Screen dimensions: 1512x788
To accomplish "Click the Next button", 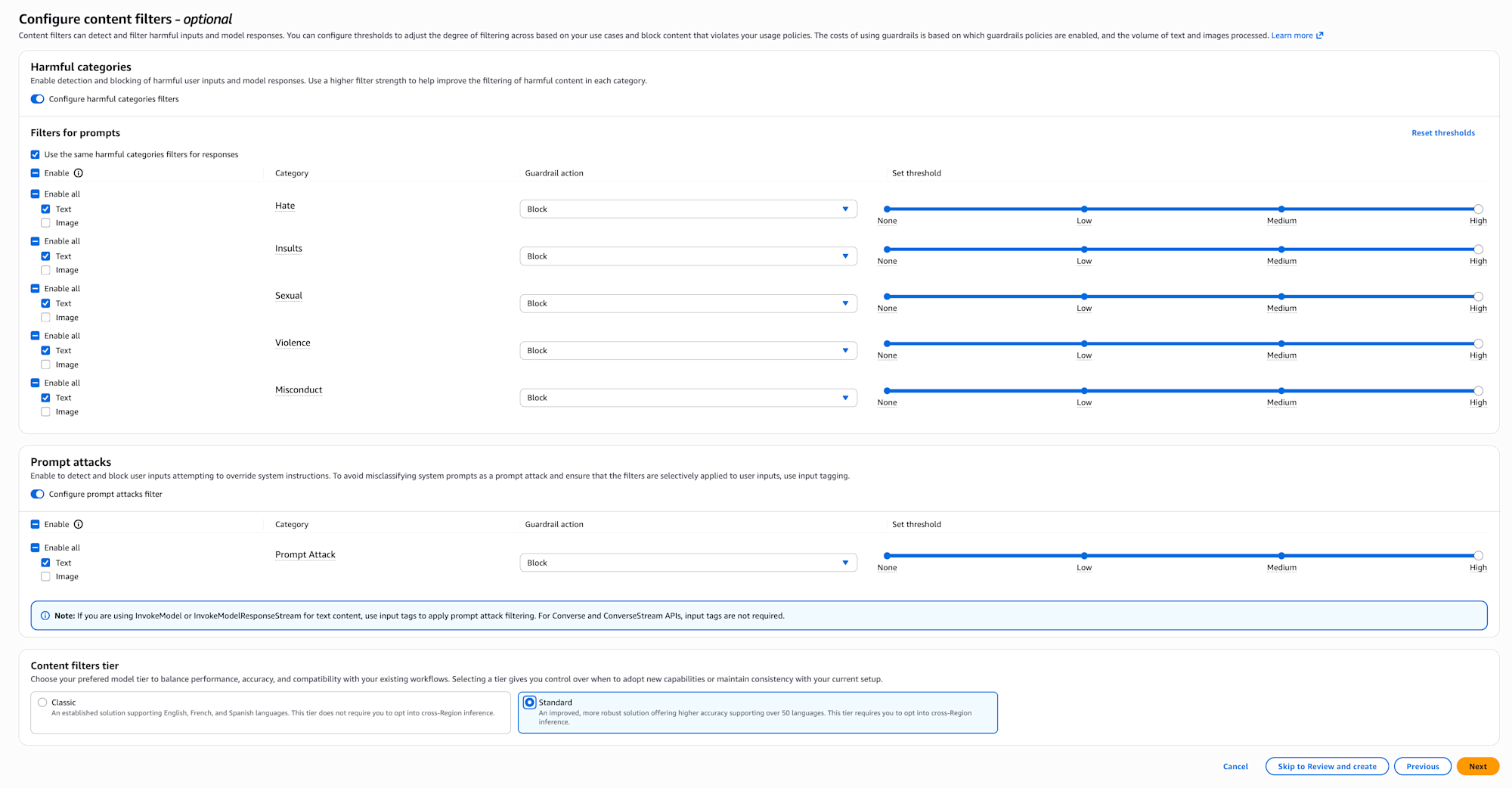I will pyautogui.click(x=1477, y=766).
